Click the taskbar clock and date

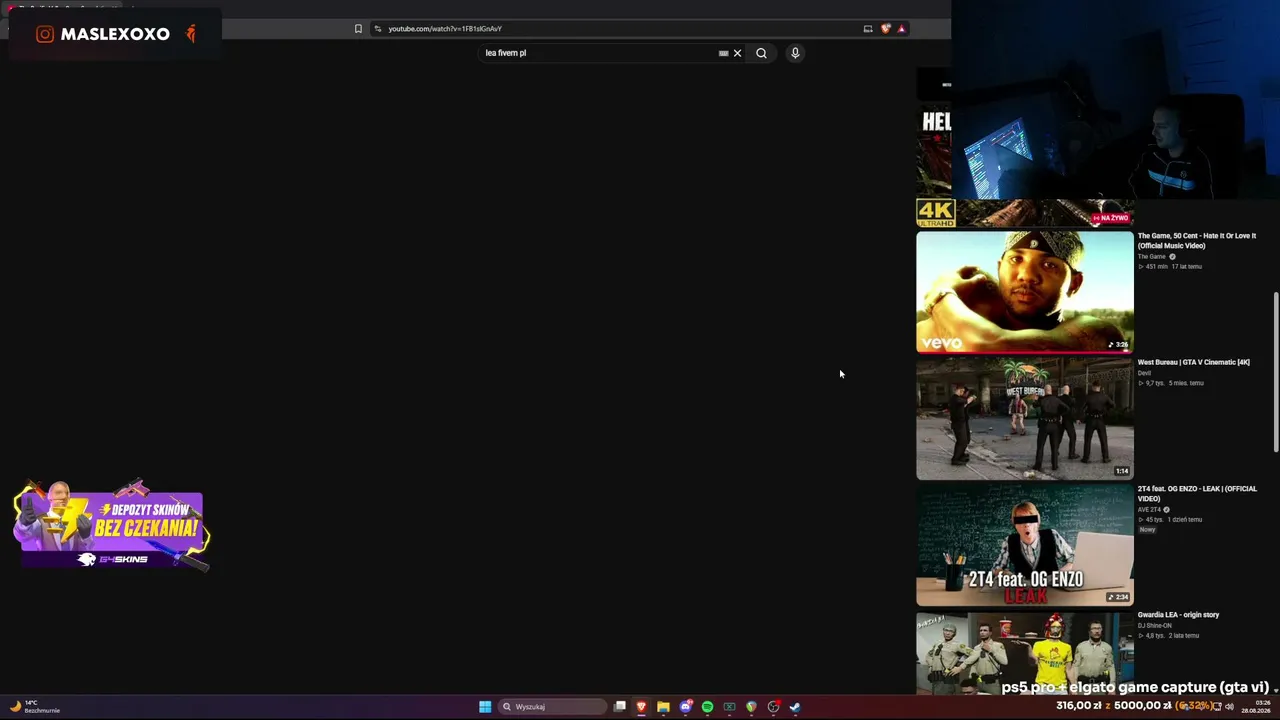coord(1256,707)
